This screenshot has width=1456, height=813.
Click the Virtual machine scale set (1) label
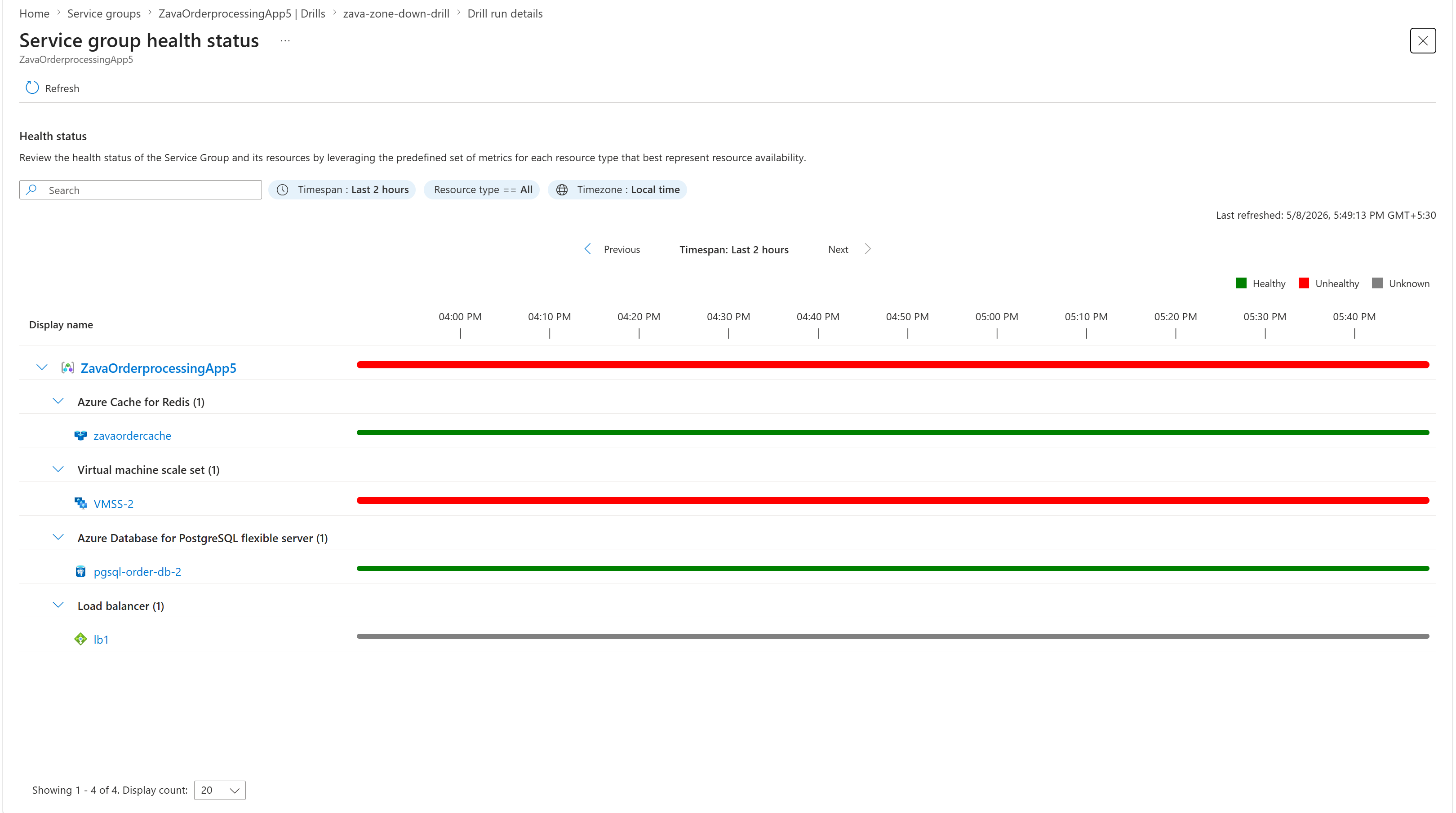149,470
